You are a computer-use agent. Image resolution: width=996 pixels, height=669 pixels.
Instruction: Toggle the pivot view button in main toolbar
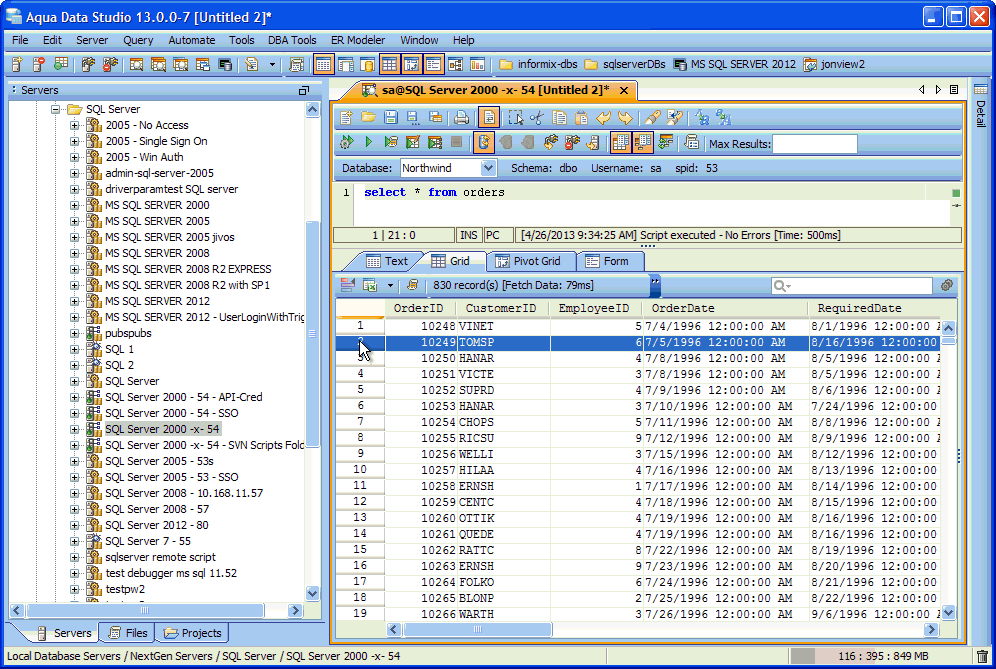(x=412, y=64)
